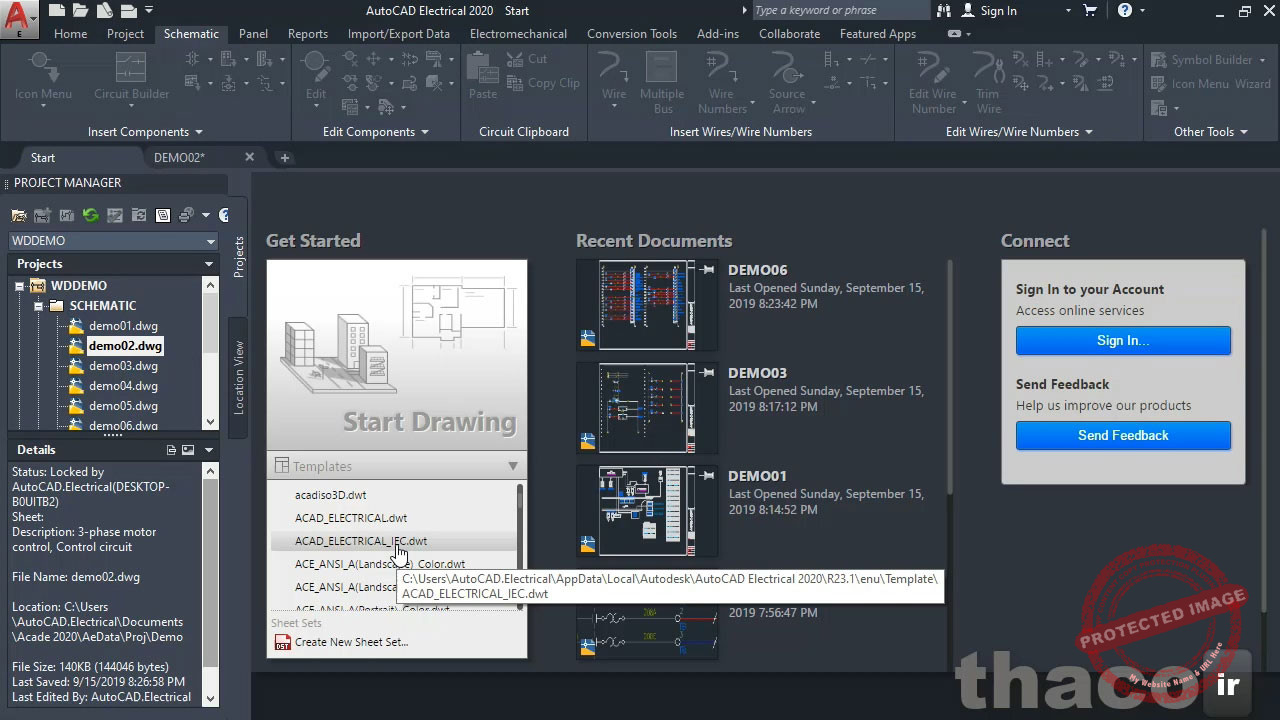Switch to the Electromechanical ribbon tab
Viewport: 1280px width, 720px height.
(518, 33)
